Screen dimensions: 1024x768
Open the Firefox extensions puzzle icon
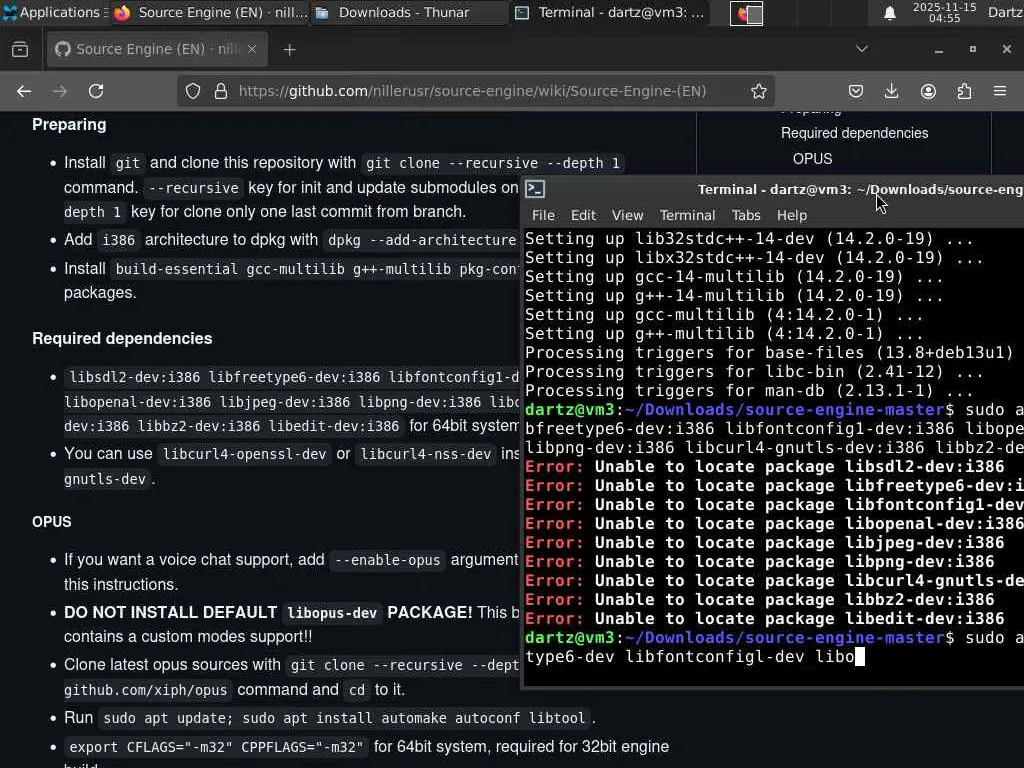(x=964, y=91)
